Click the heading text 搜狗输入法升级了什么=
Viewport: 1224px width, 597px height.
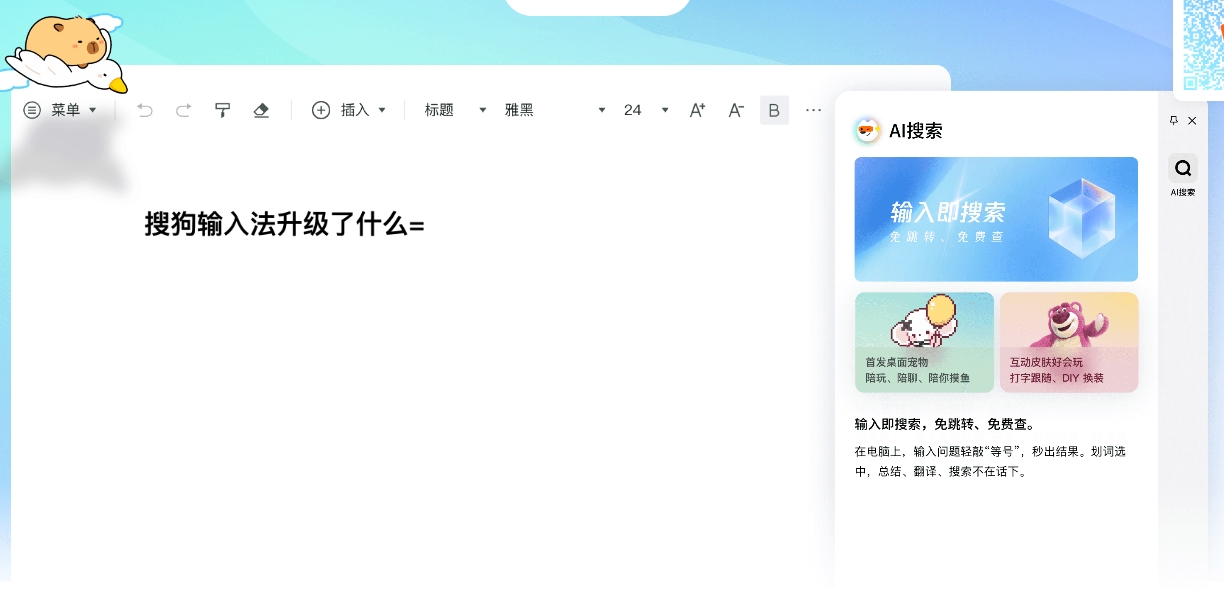[285, 224]
